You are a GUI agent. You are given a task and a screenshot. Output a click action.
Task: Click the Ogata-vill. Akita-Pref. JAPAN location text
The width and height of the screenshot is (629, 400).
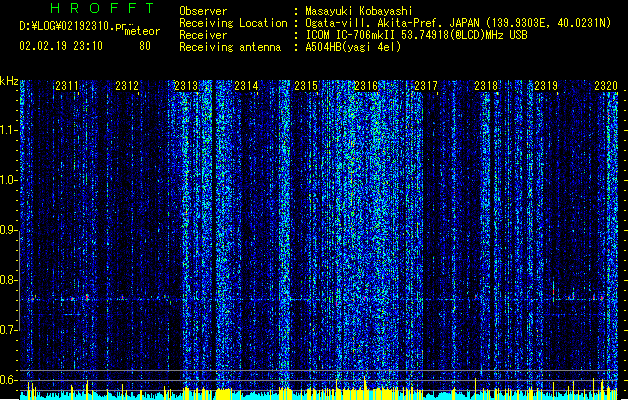point(458,23)
